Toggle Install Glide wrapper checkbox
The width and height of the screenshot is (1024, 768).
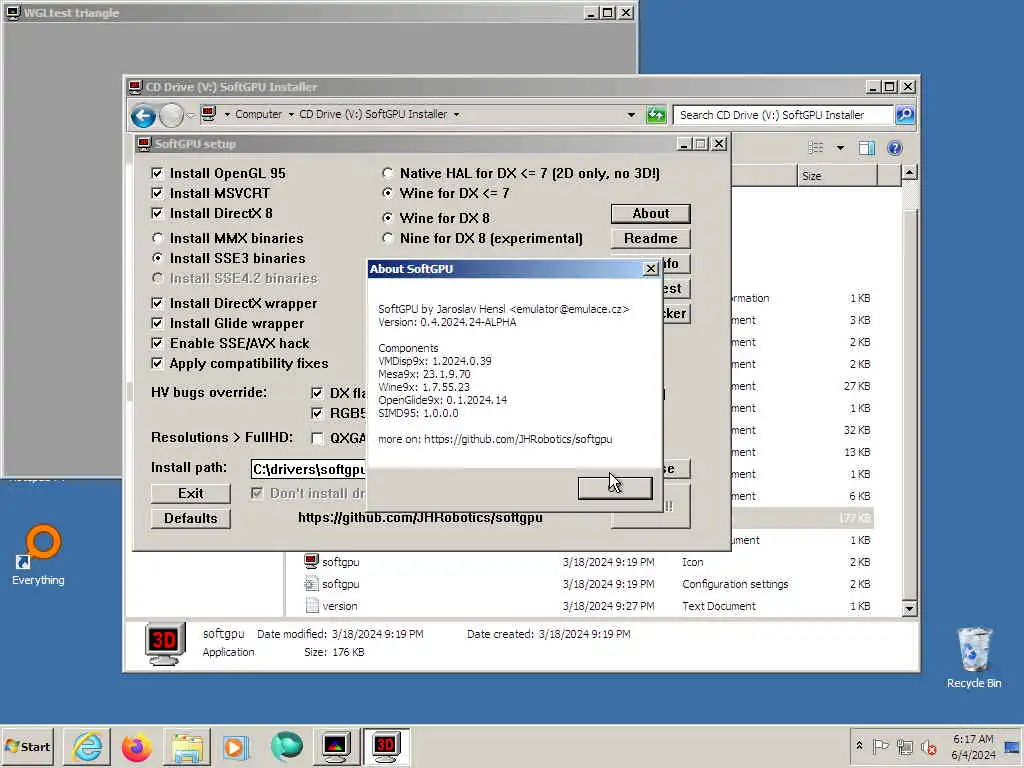pyautogui.click(x=157, y=323)
